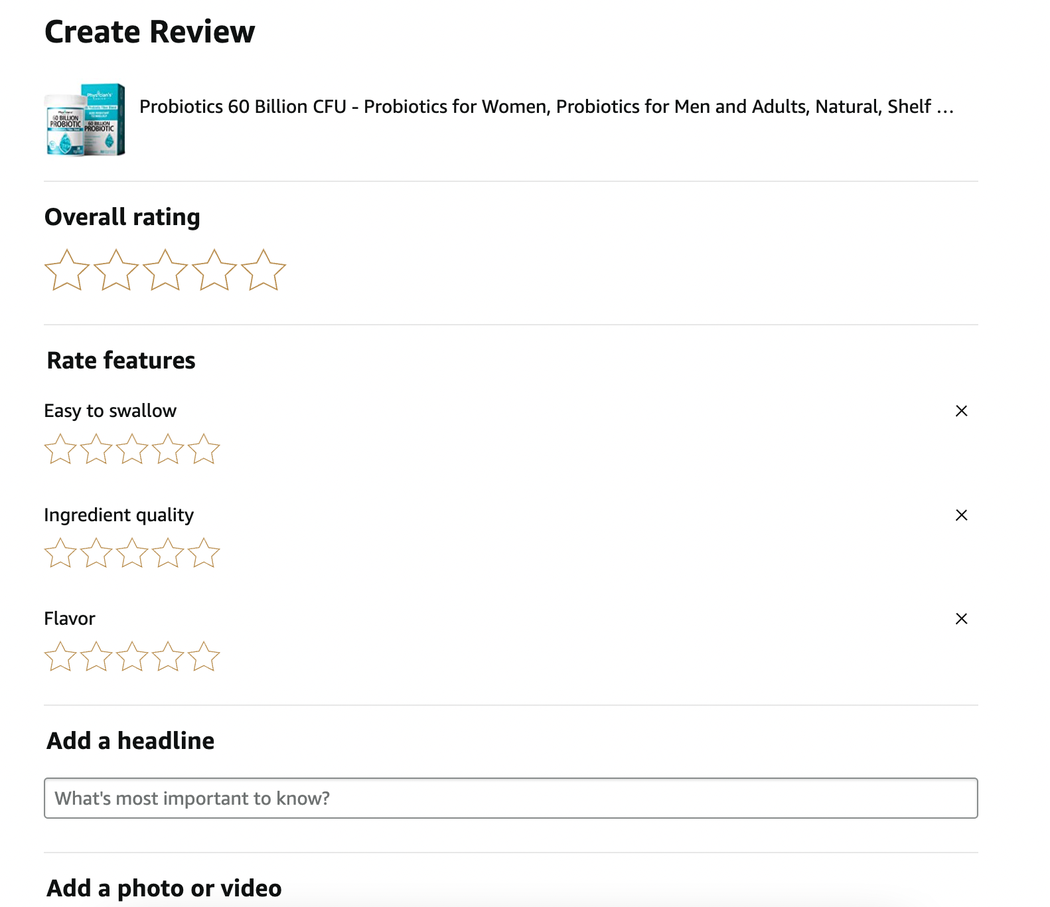
Task: Open the probiotics product thumbnail image
Action: click(85, 120)
